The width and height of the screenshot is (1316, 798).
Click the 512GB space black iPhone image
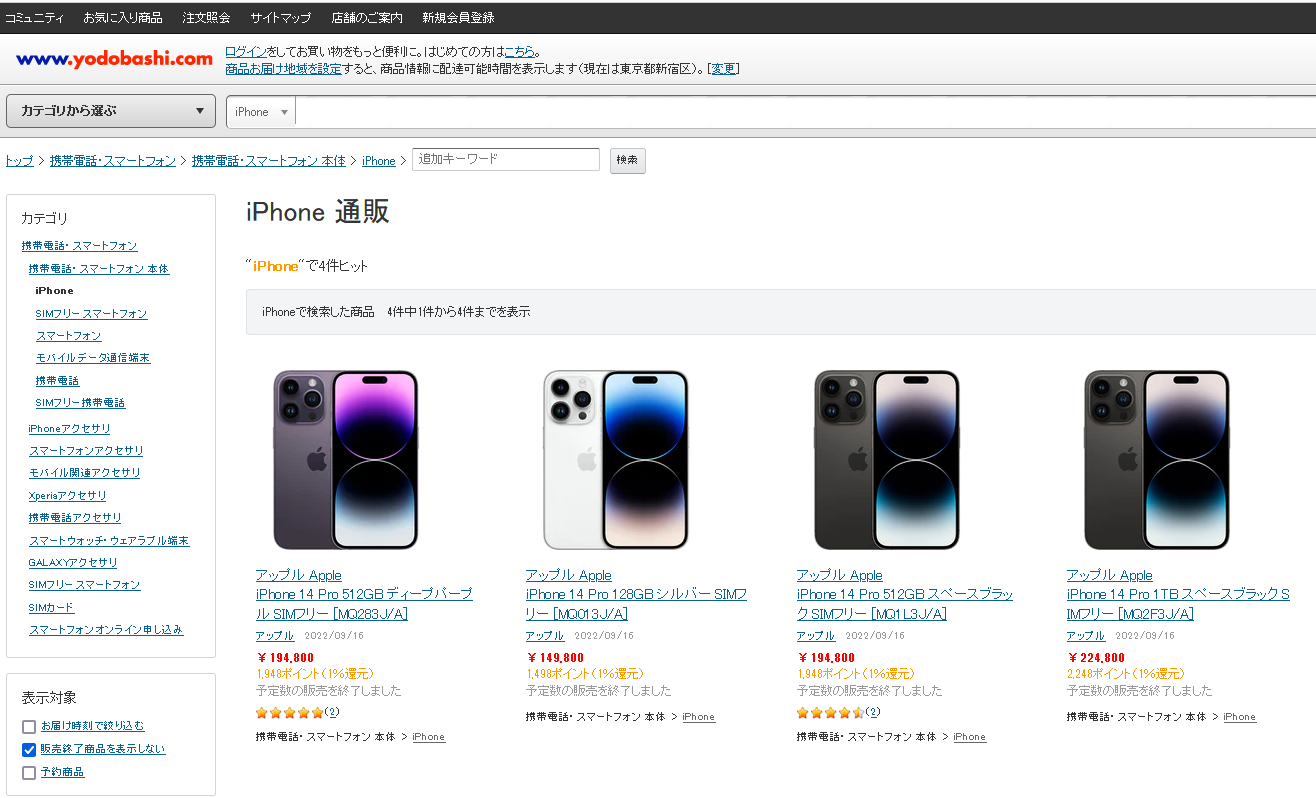pos(887,459)
